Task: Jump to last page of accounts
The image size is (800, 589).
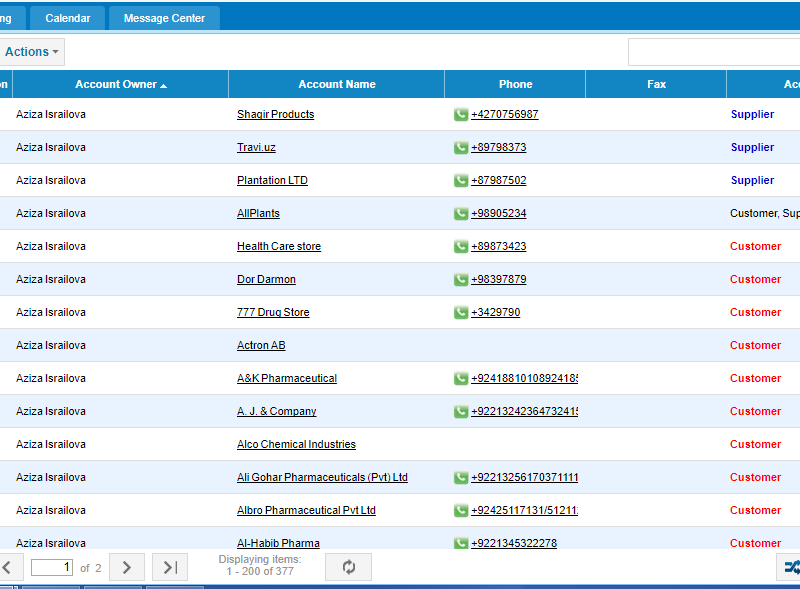Action: 170,567
